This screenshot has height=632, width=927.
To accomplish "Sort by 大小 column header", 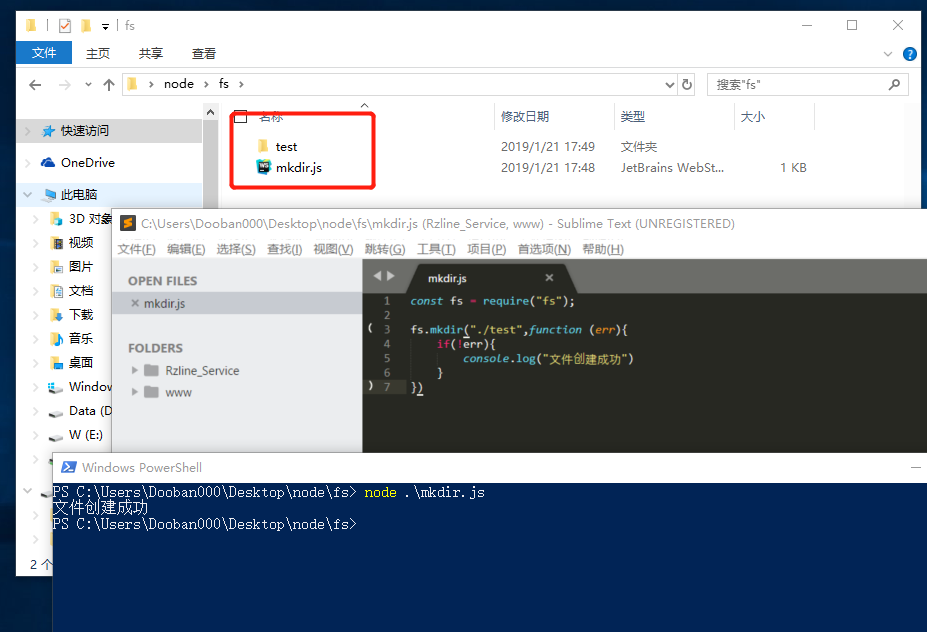I will [753, 116].
